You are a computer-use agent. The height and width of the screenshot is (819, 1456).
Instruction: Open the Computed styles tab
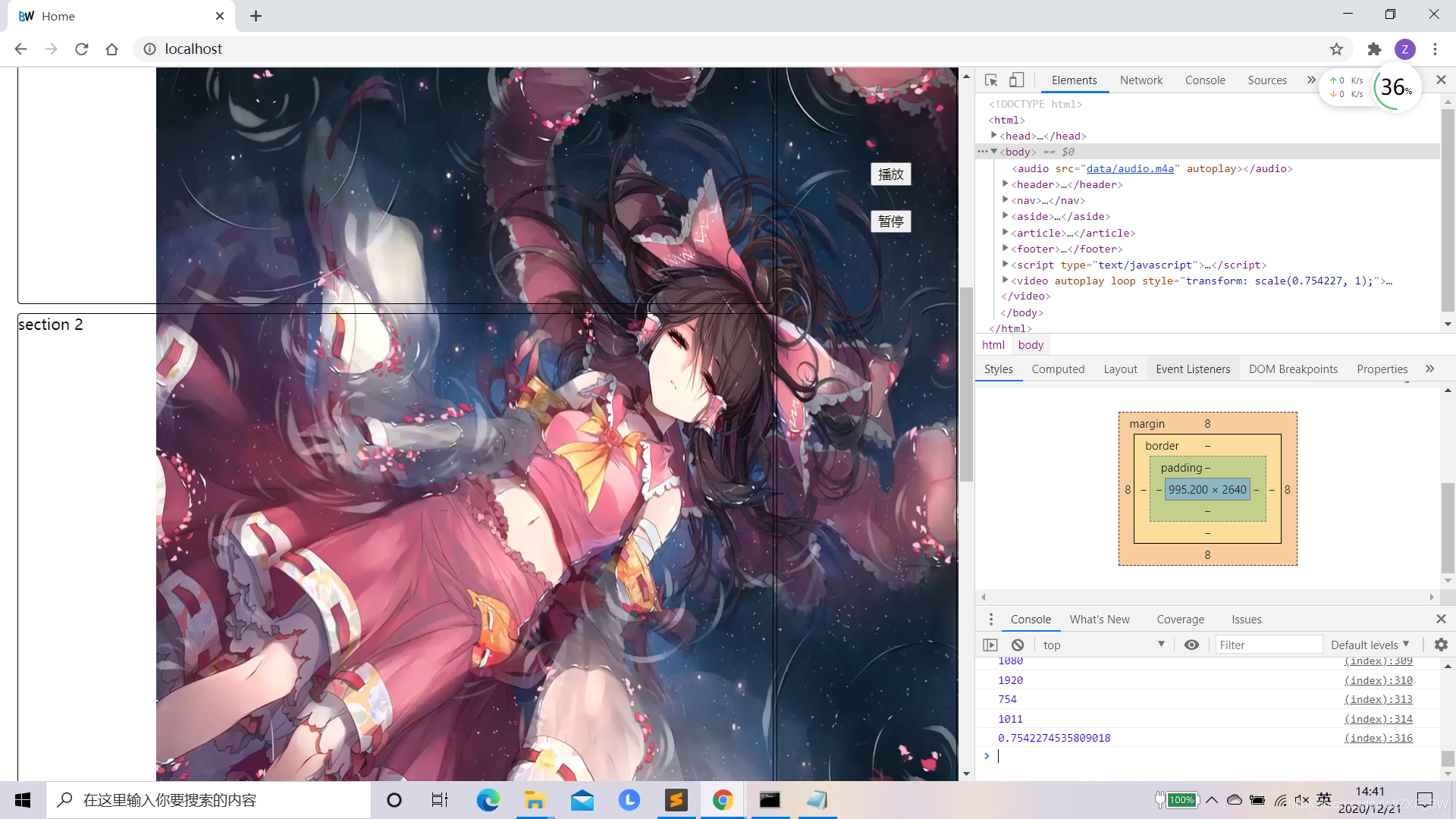(x=1058, y=369)
